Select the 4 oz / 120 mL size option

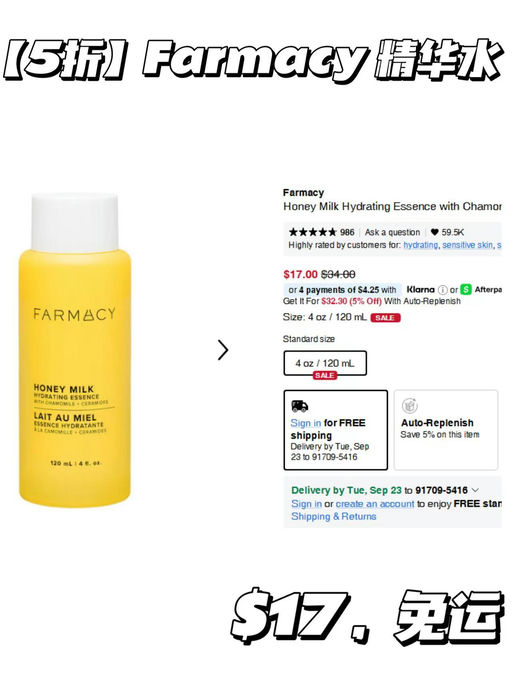pos(325,363)
